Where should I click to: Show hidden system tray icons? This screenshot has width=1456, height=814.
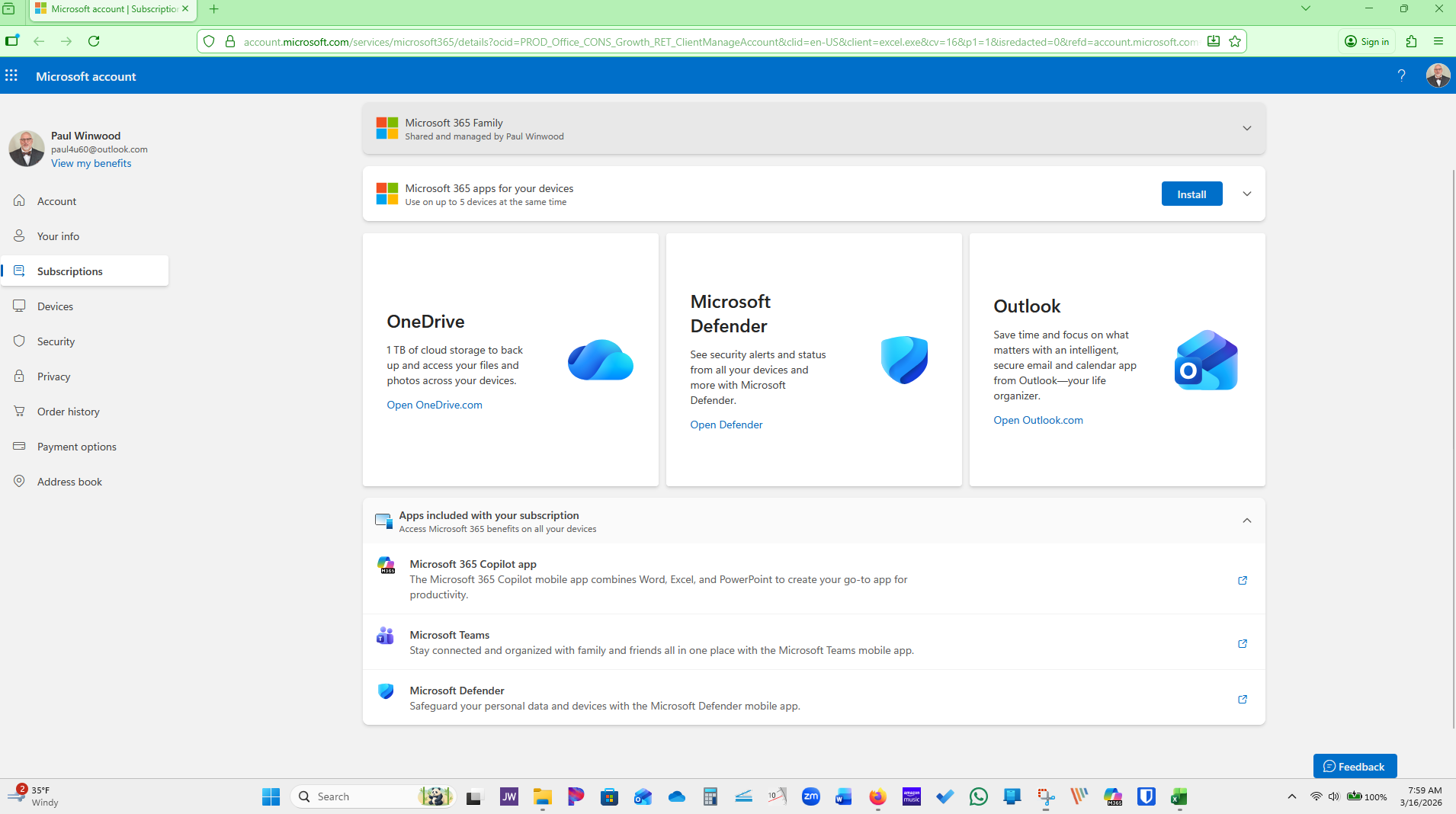[x=1291, y=796]
